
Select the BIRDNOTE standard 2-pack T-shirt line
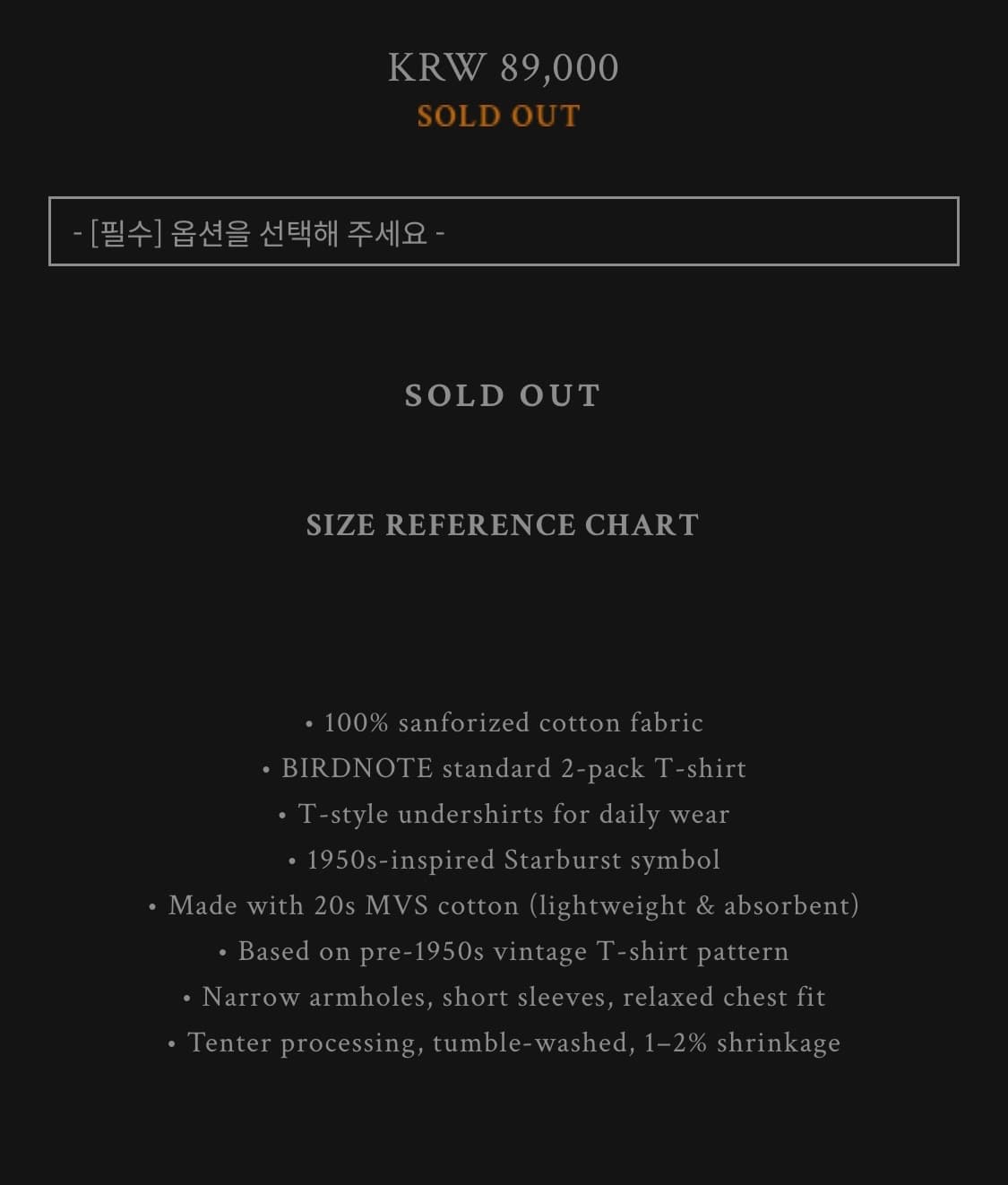(504, 768)
